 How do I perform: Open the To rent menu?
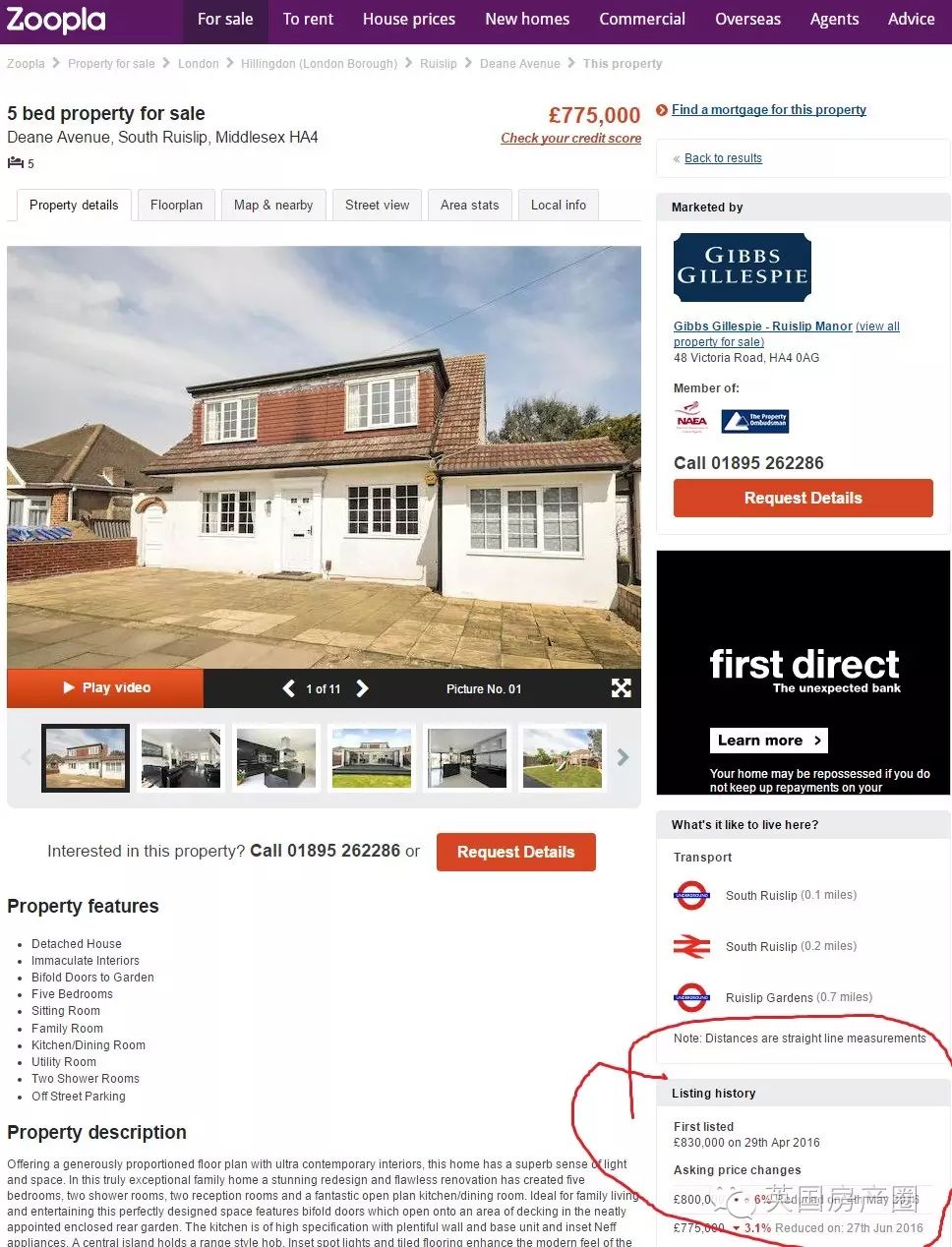click(308, 20)
